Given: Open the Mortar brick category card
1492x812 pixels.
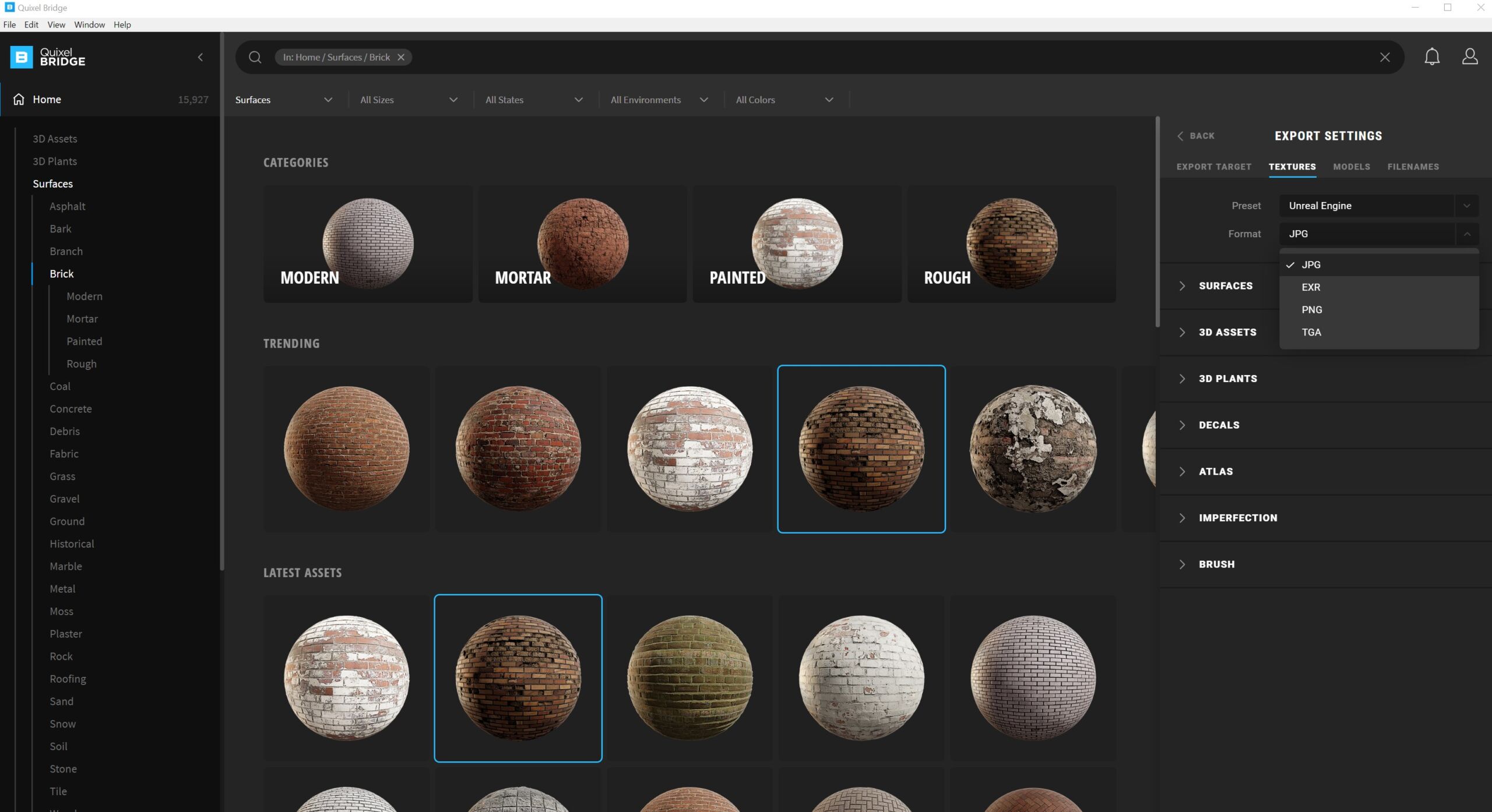Looking at the screenshot, I should coord(582,243).
